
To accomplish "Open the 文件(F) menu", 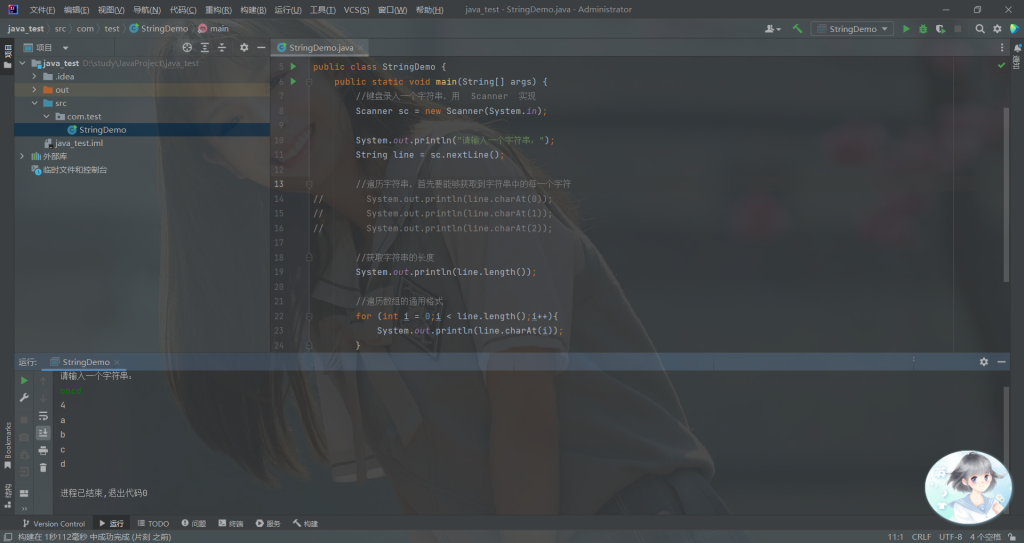I will (42, 9).
